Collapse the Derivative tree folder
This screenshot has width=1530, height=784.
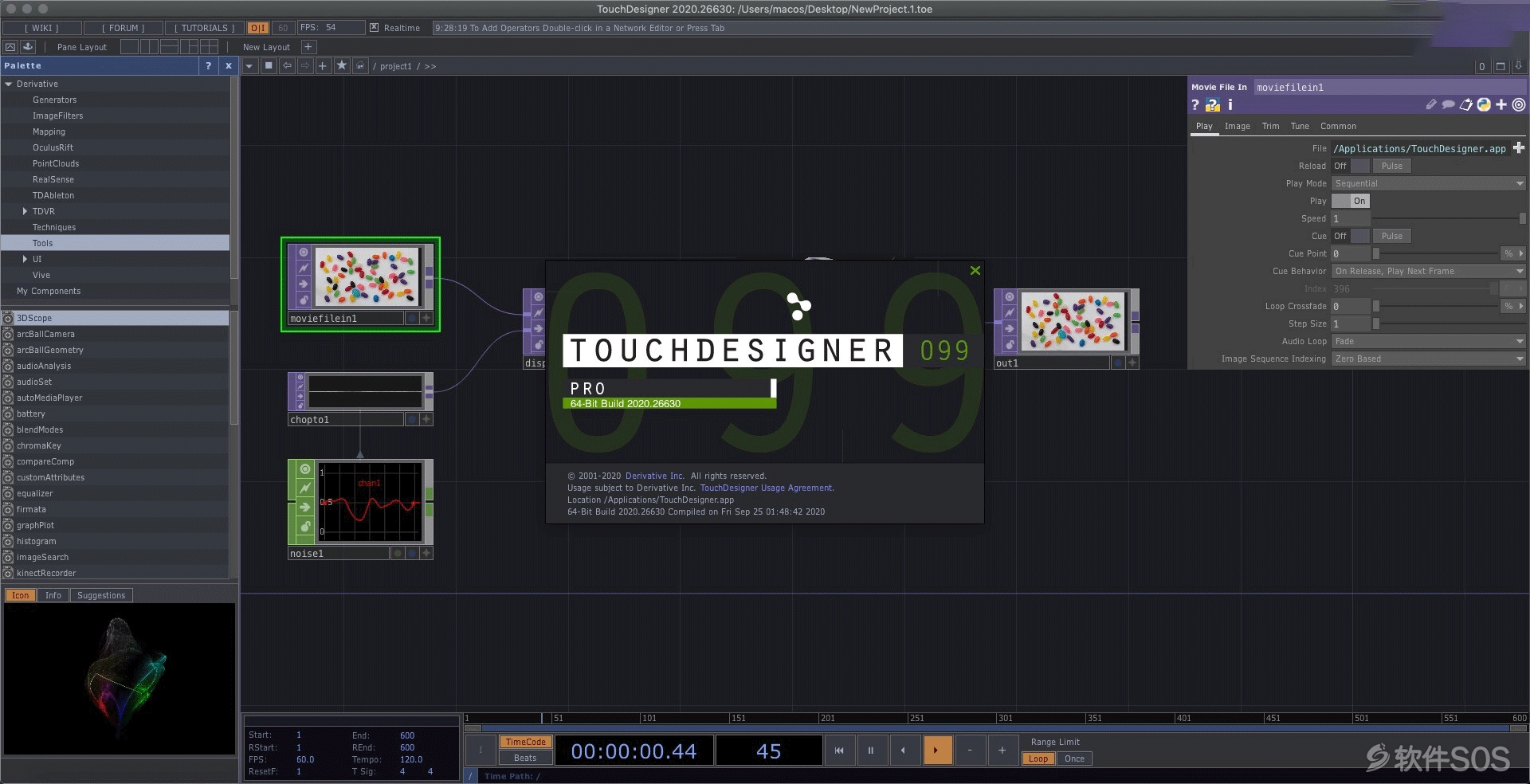tap(9, 84)
